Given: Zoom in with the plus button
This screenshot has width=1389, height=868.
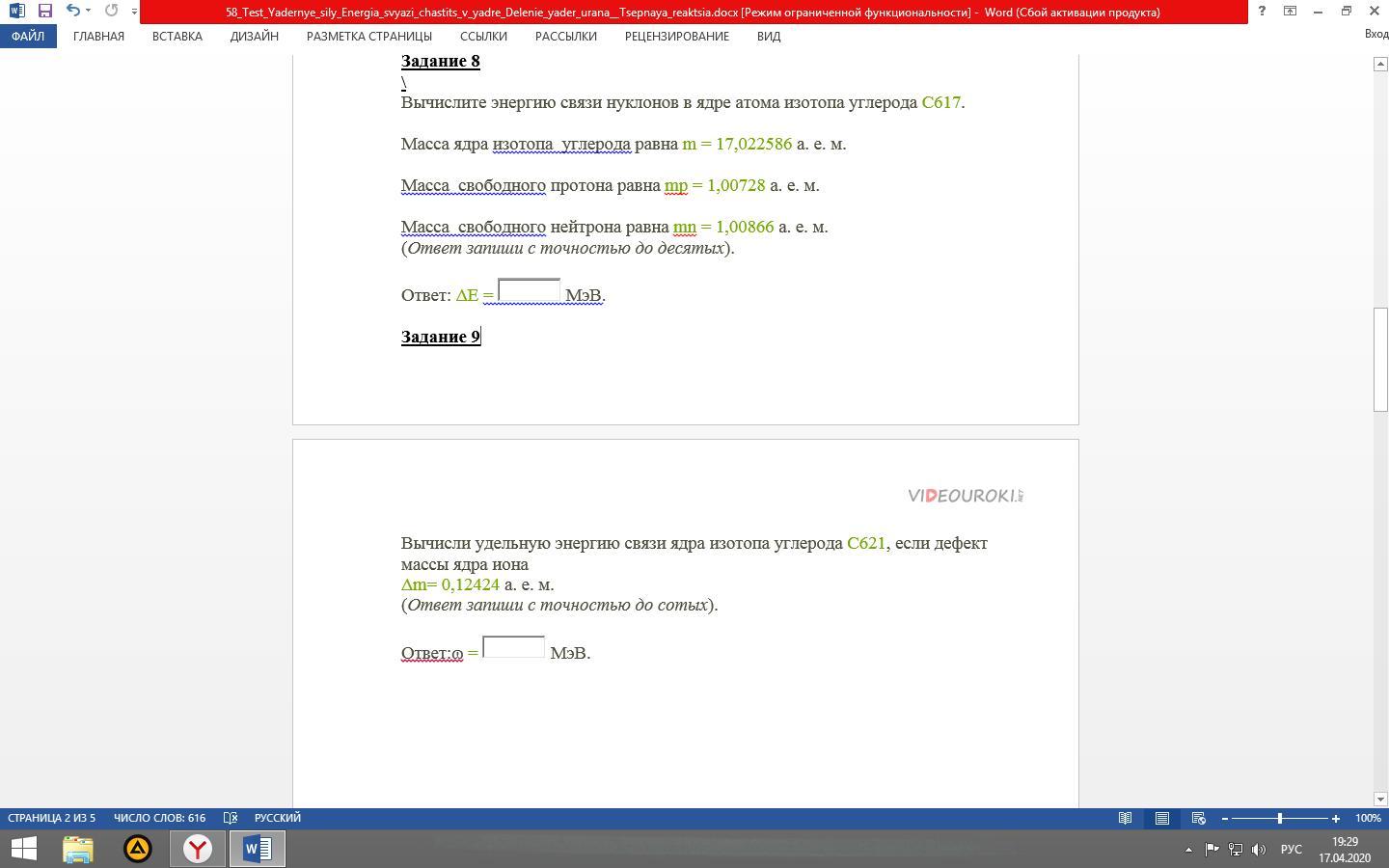Looking at the screenshot, I should click(x=1336, y=818).
